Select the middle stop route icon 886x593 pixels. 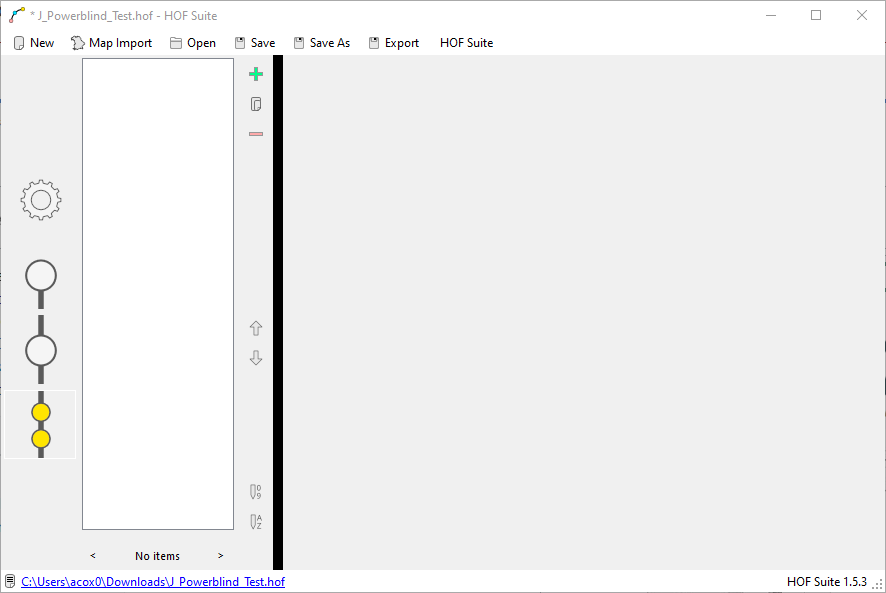point(41,351)
